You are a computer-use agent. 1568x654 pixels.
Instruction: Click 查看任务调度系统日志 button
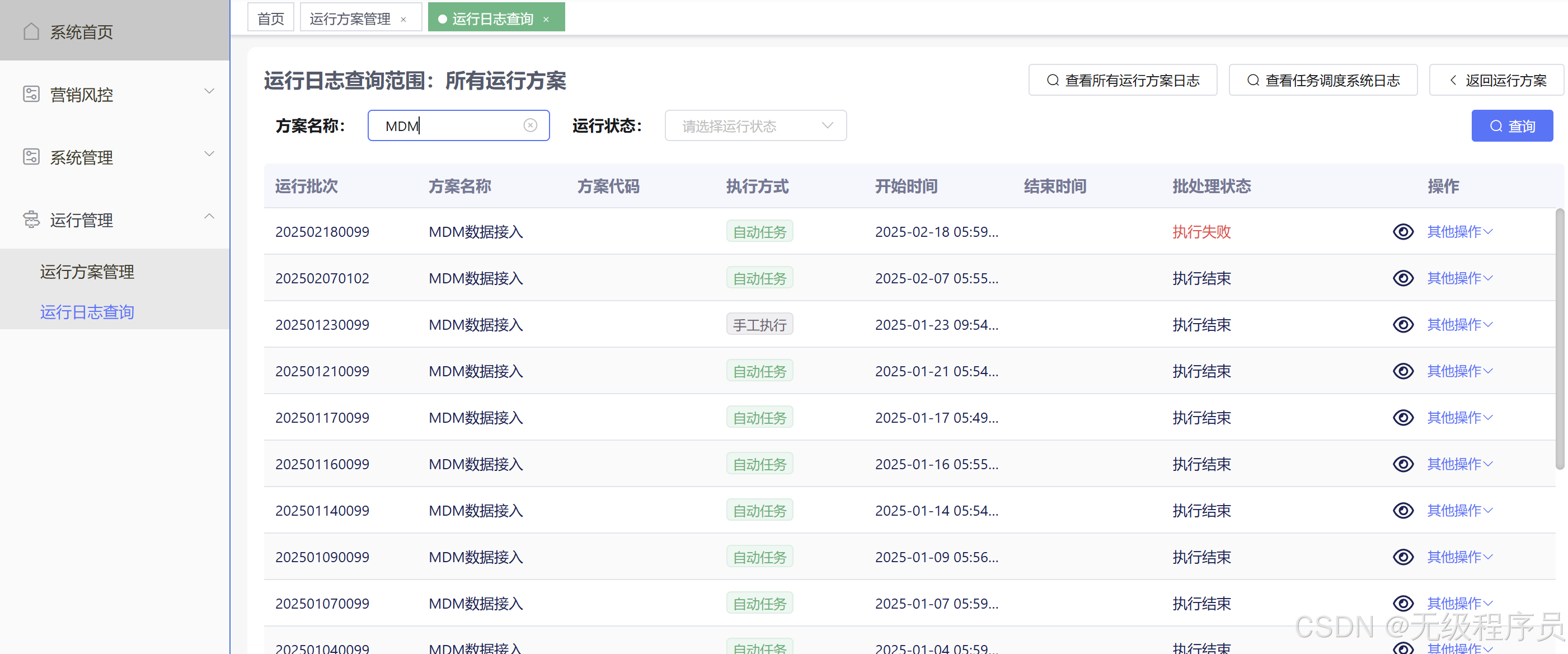point(1323,81)
